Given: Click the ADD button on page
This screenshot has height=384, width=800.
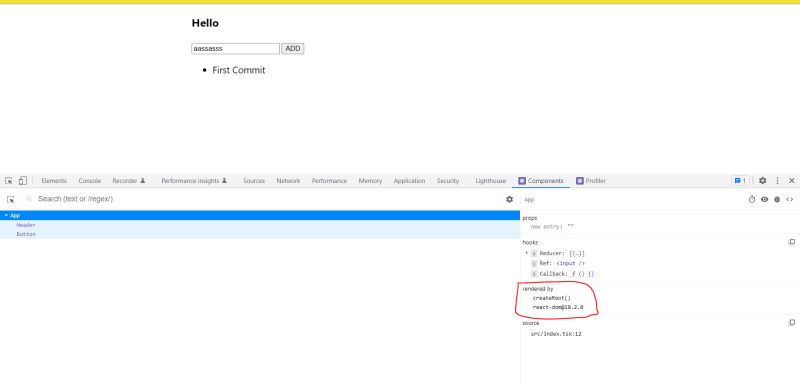Looking at the screenshot, I should pyautogui.click(x=293, y=48).
